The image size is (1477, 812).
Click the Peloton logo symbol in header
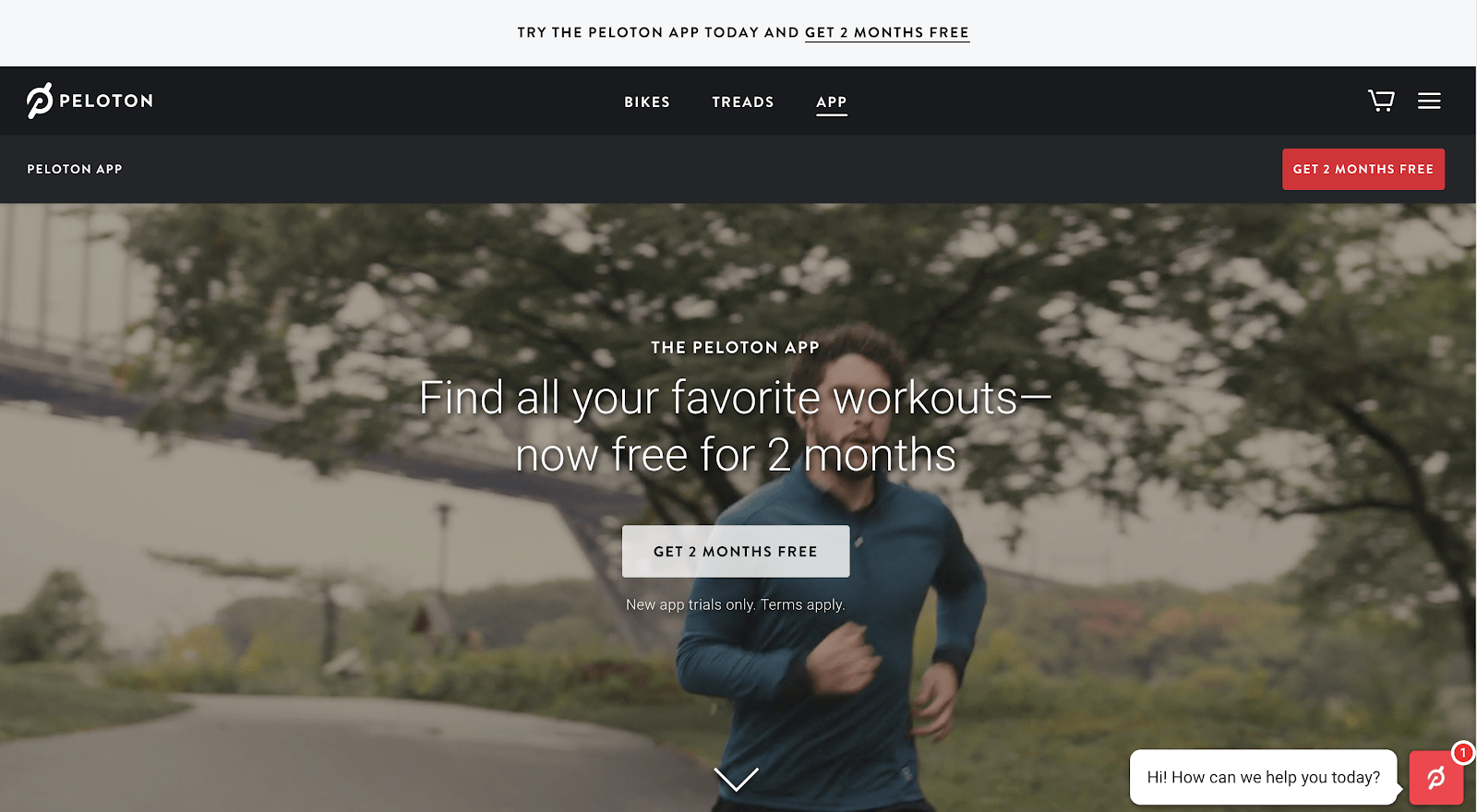click(40, 101)
